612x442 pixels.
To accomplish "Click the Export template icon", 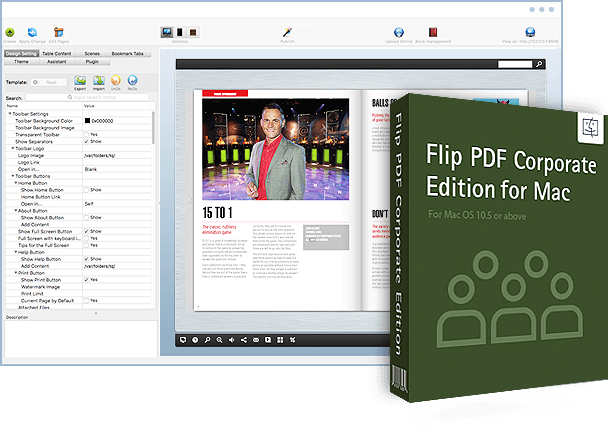I will coord(80,80).
